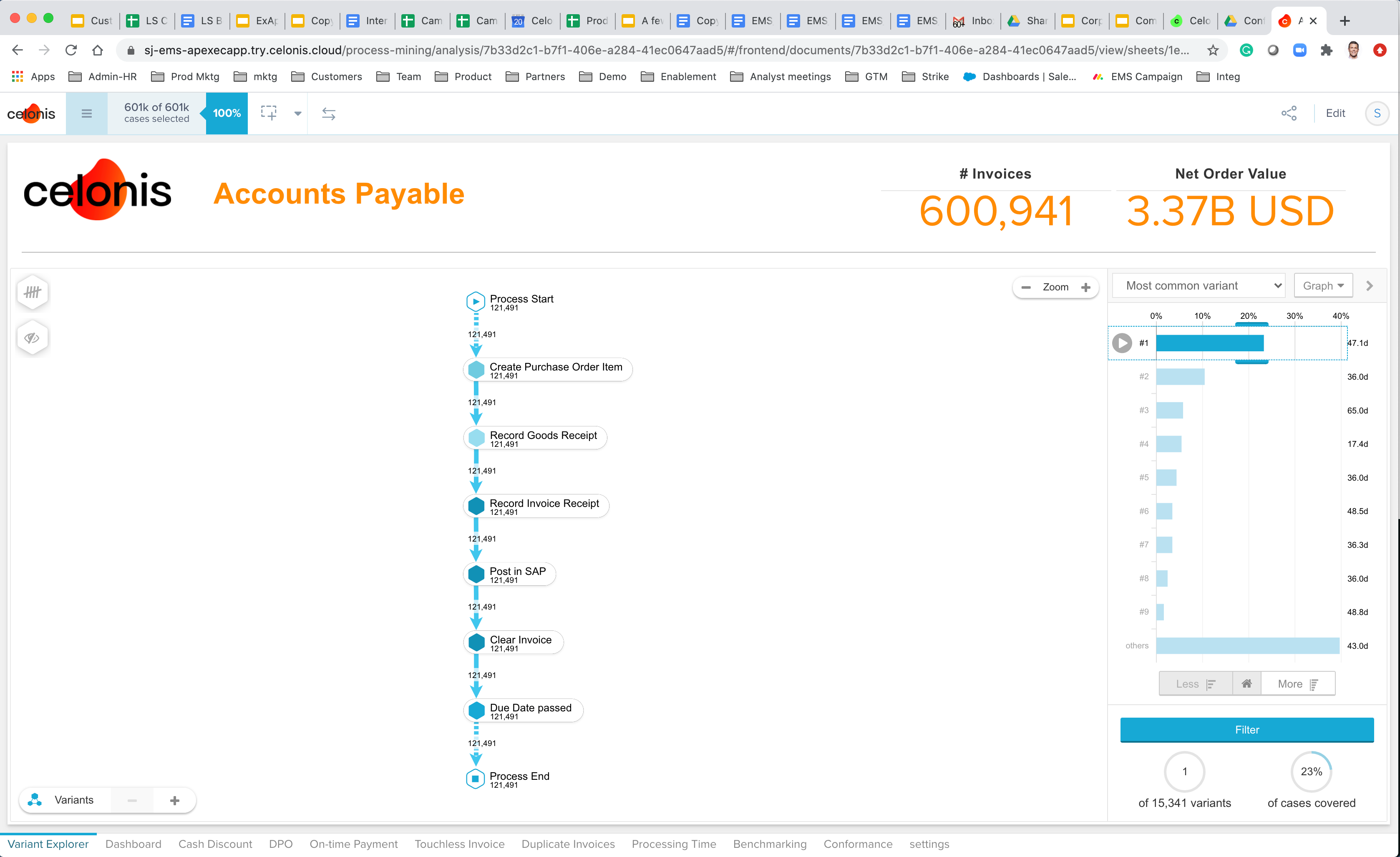
Task: Open the Duplicate Invoices tab
Action: (568, 844)
